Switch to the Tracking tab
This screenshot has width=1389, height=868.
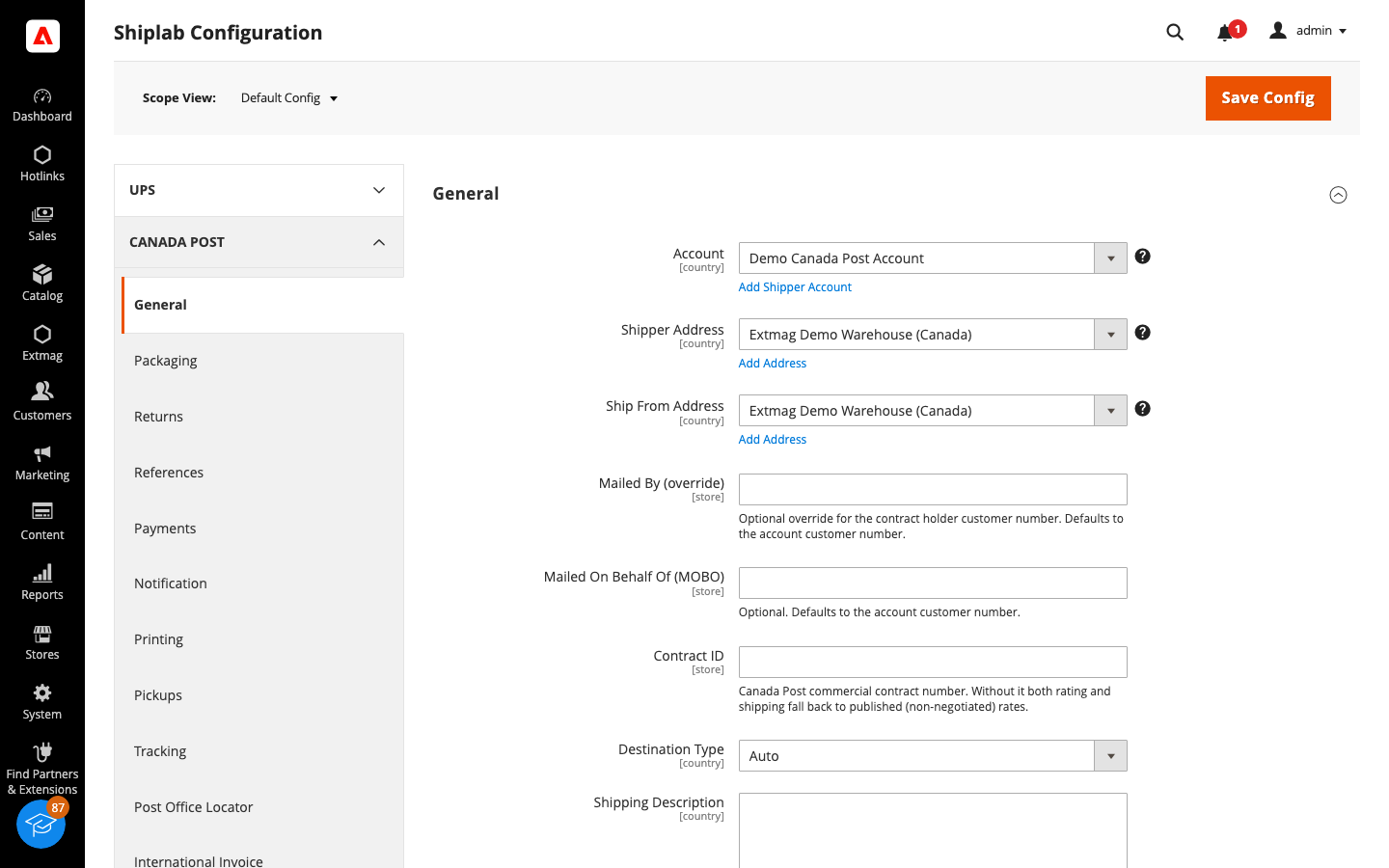262,751
